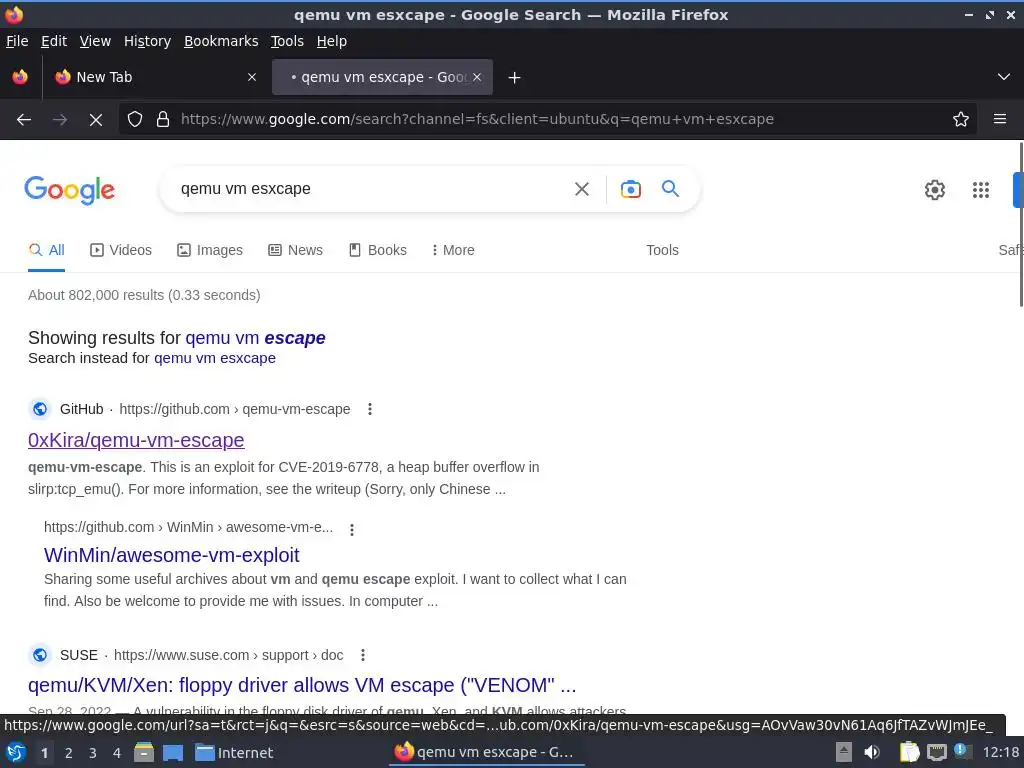1024x768 pixels.
Task: Open the View menu
Action: [95, 41]
